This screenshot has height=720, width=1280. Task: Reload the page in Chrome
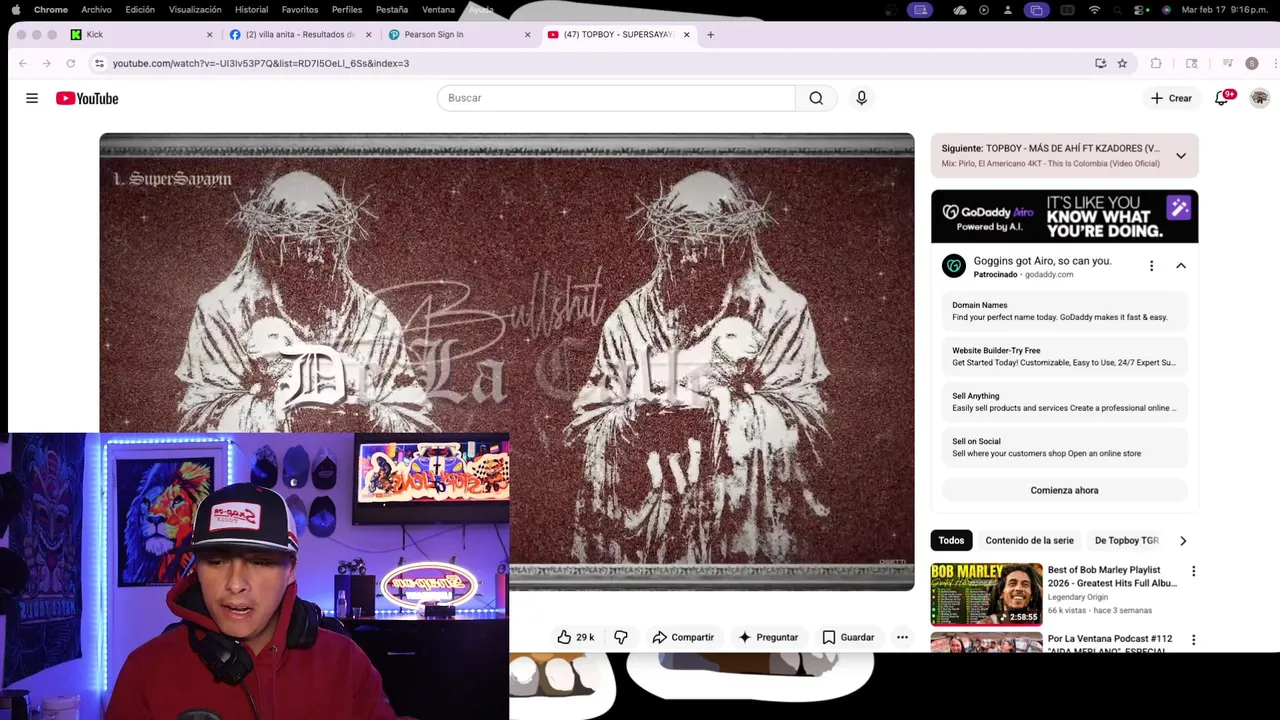coord(70,63)
